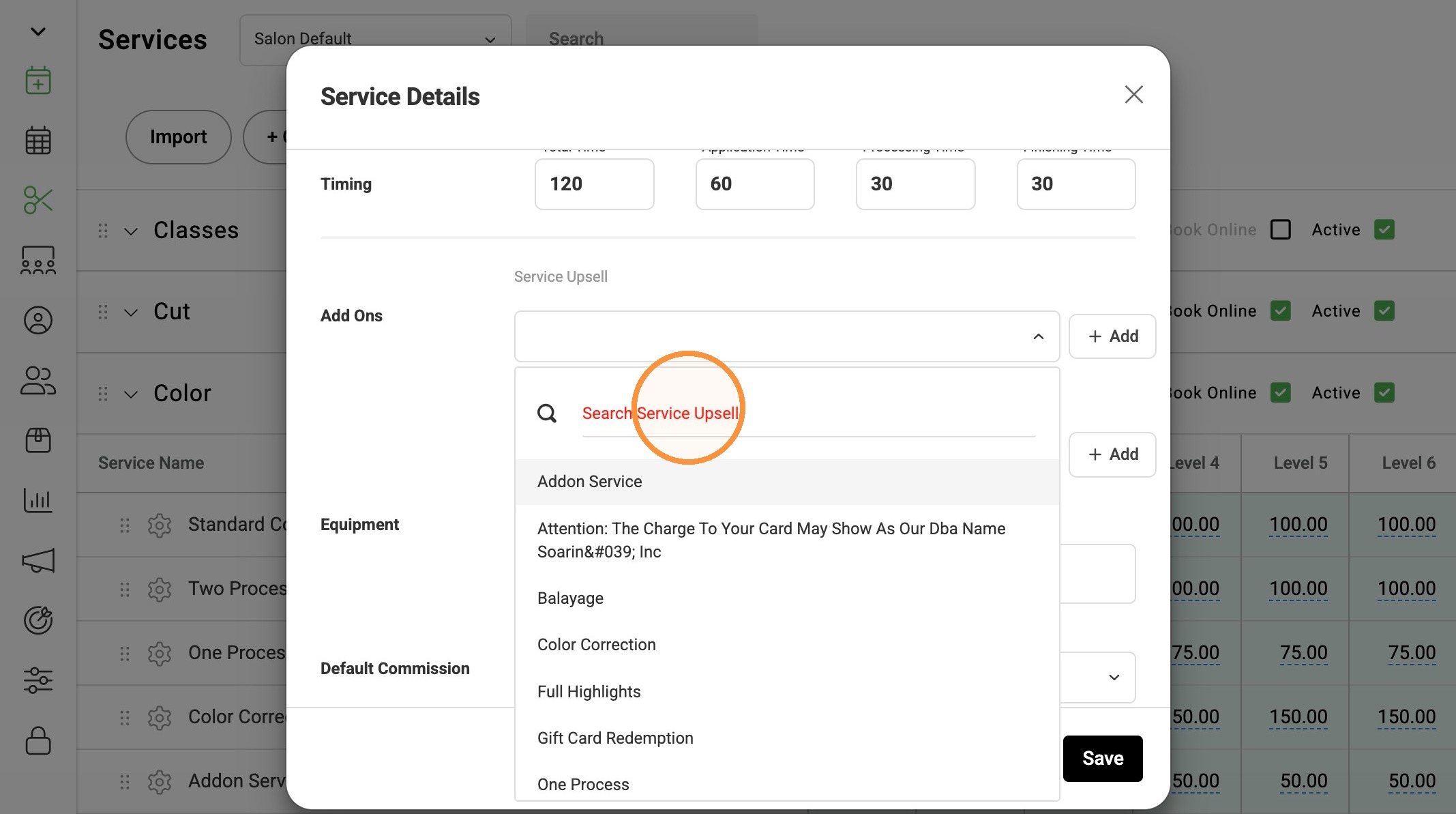Expand the Classes category chevron

click(x=131, y=231)
